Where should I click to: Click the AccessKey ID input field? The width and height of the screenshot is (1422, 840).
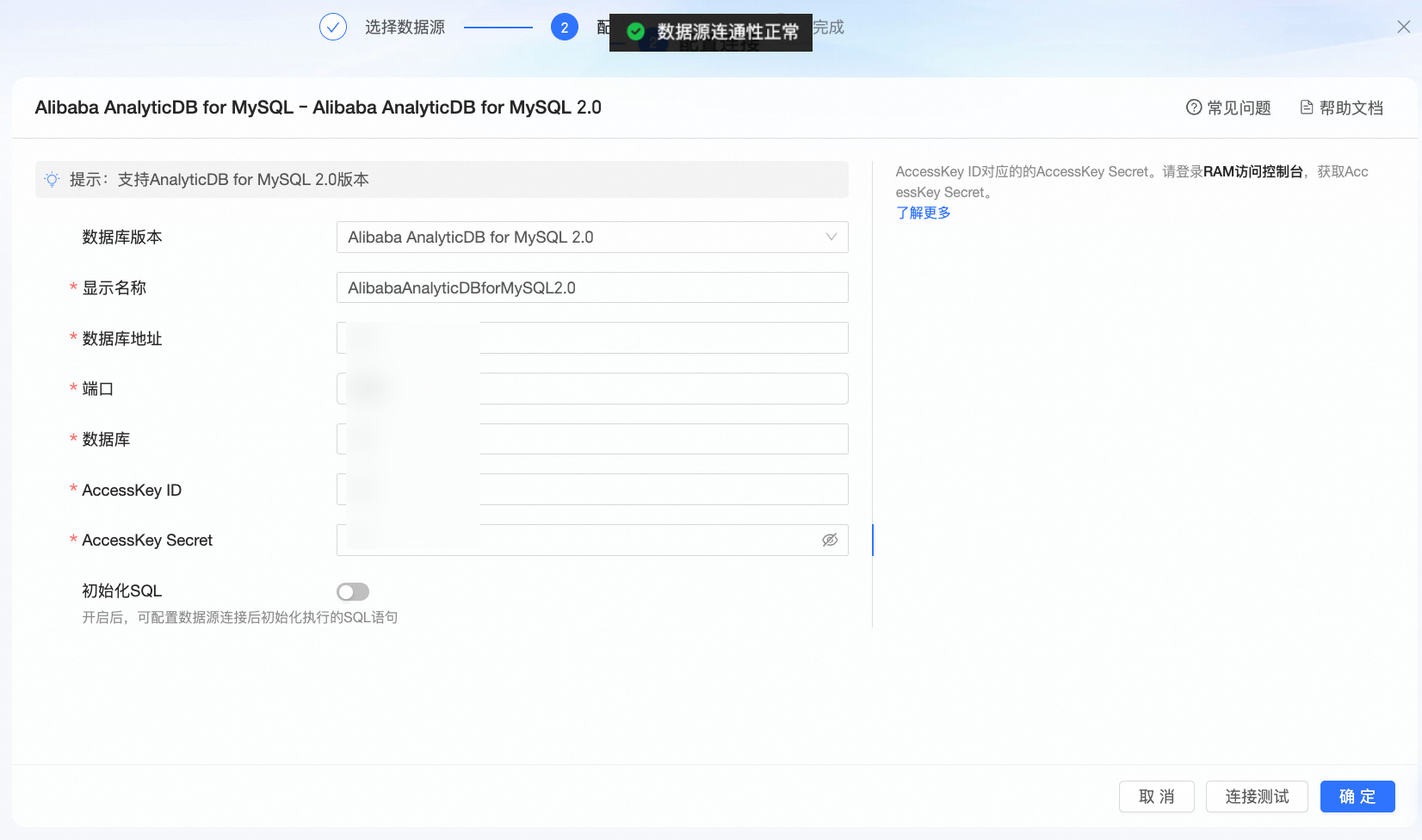(592, 490)
